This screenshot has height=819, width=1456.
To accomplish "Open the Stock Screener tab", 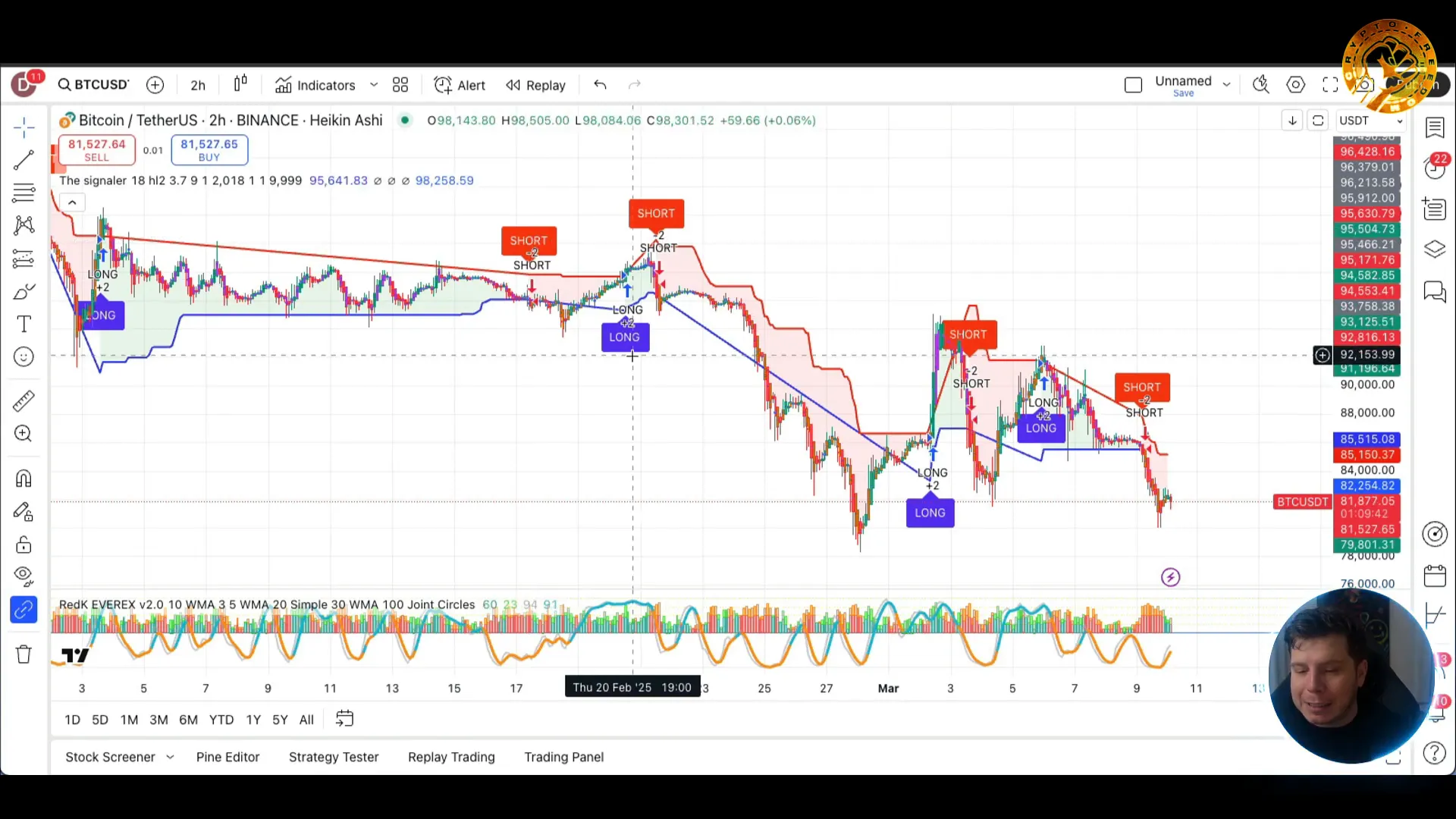I will point(110,757).
